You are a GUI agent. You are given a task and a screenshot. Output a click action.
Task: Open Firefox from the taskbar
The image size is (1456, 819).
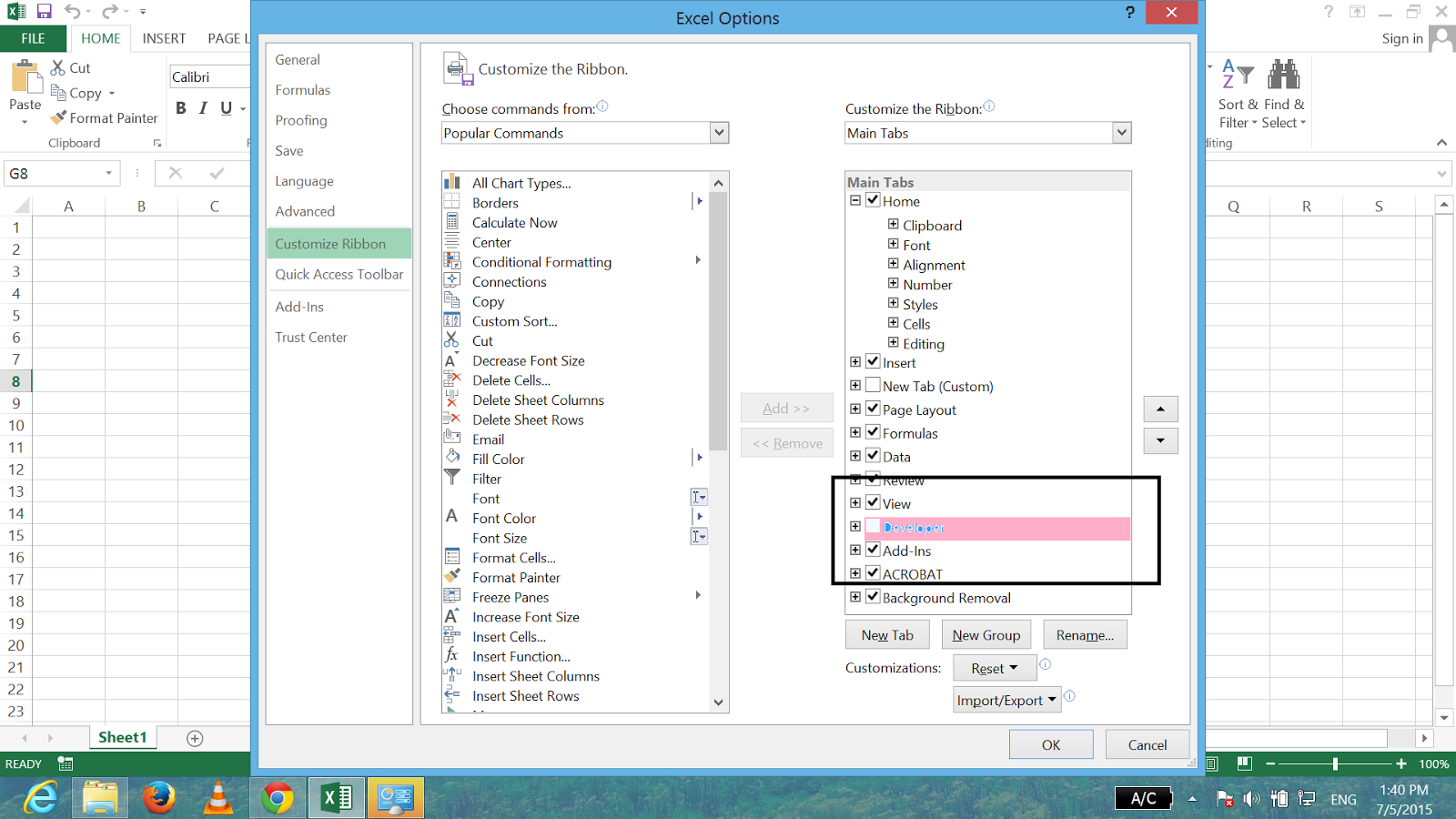point(159,798)
